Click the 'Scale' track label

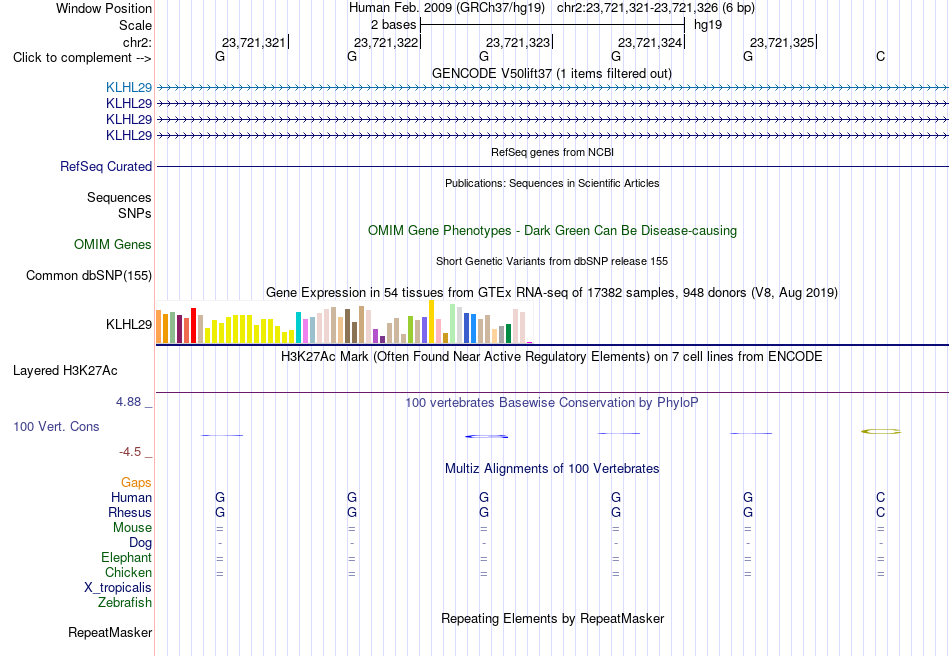point(135,25)
